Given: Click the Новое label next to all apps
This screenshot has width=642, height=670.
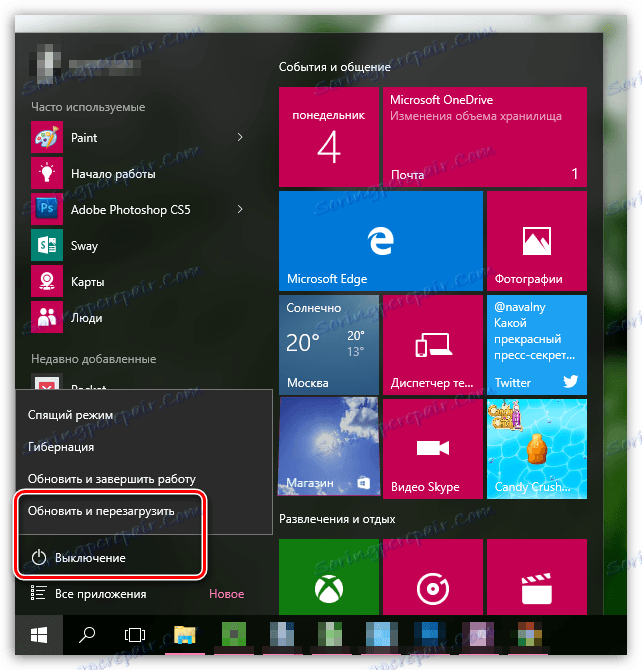Looking at the screenshot, I should 227,594.
